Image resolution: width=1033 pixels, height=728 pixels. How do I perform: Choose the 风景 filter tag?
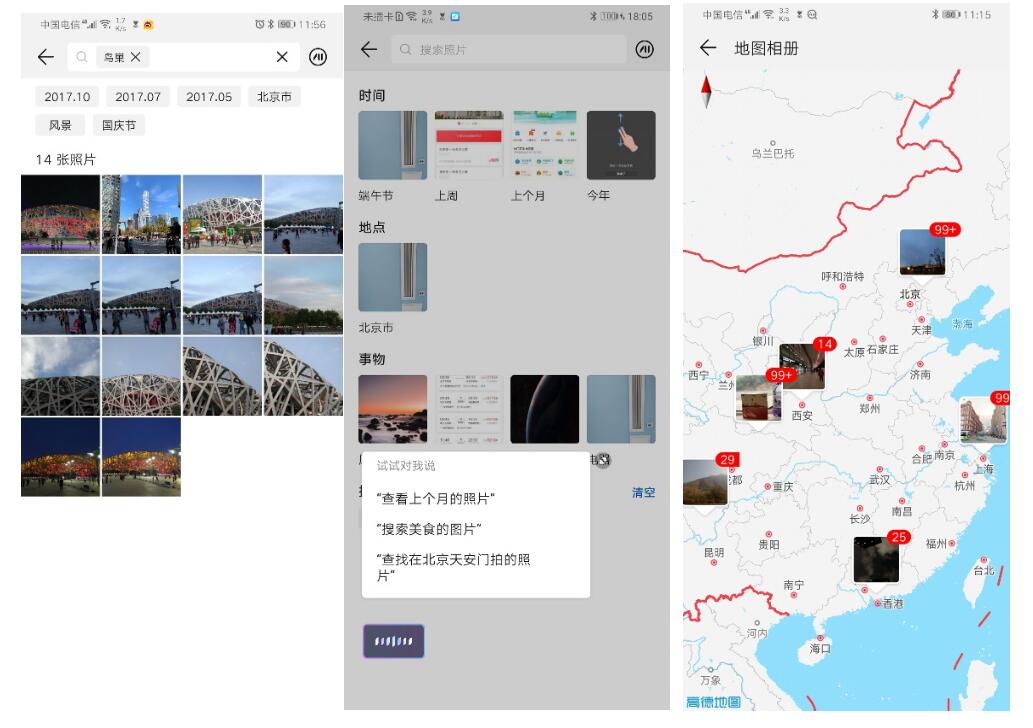[x=60, y=125]
